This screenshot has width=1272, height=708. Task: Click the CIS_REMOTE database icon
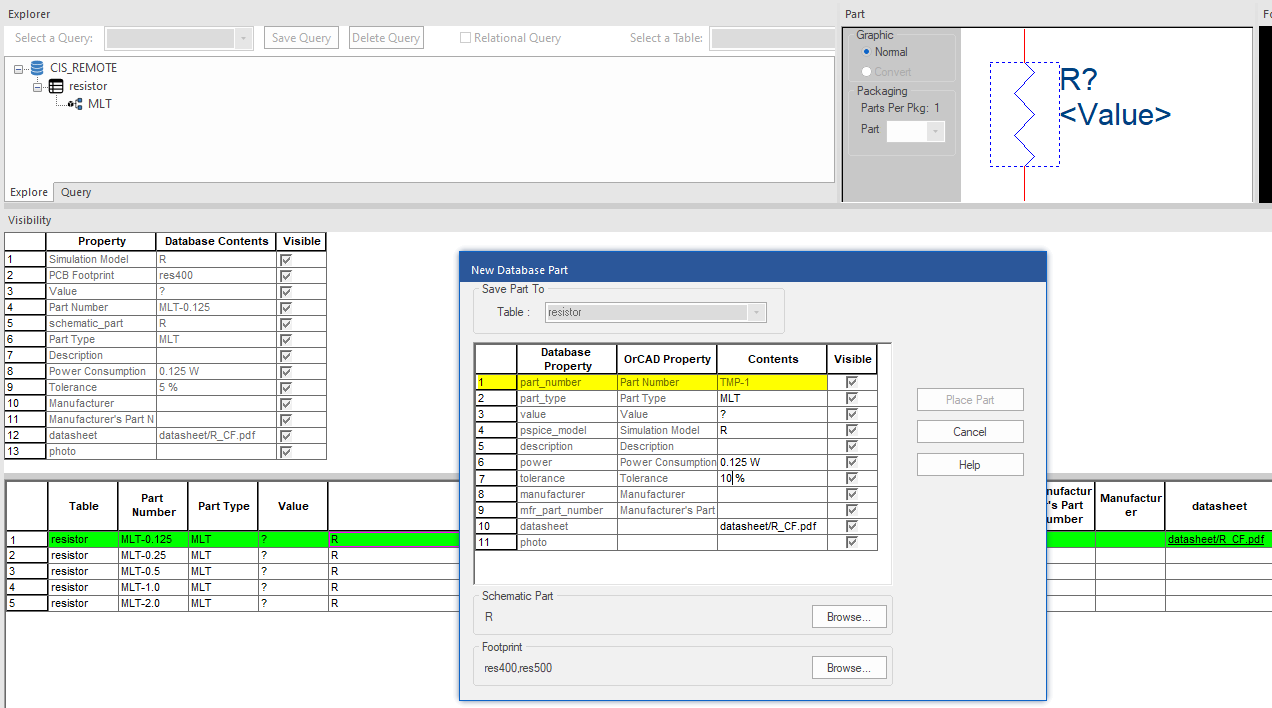(37, 68)
